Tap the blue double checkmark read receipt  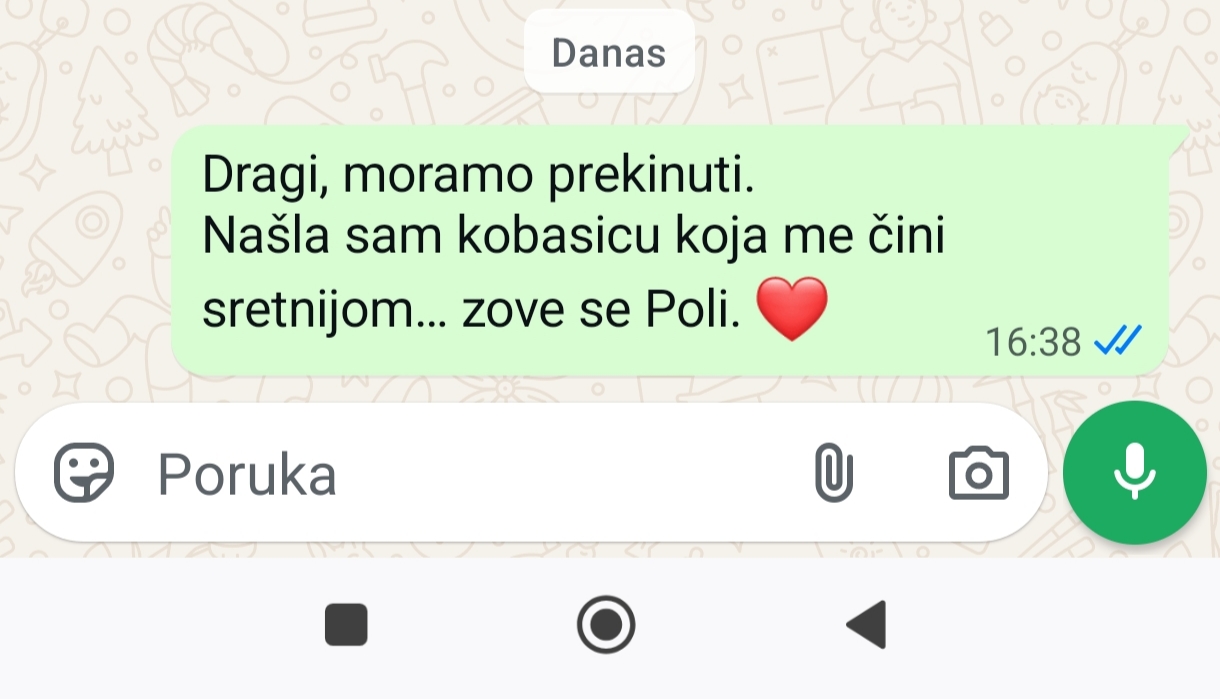click(x=1118, y=342)
